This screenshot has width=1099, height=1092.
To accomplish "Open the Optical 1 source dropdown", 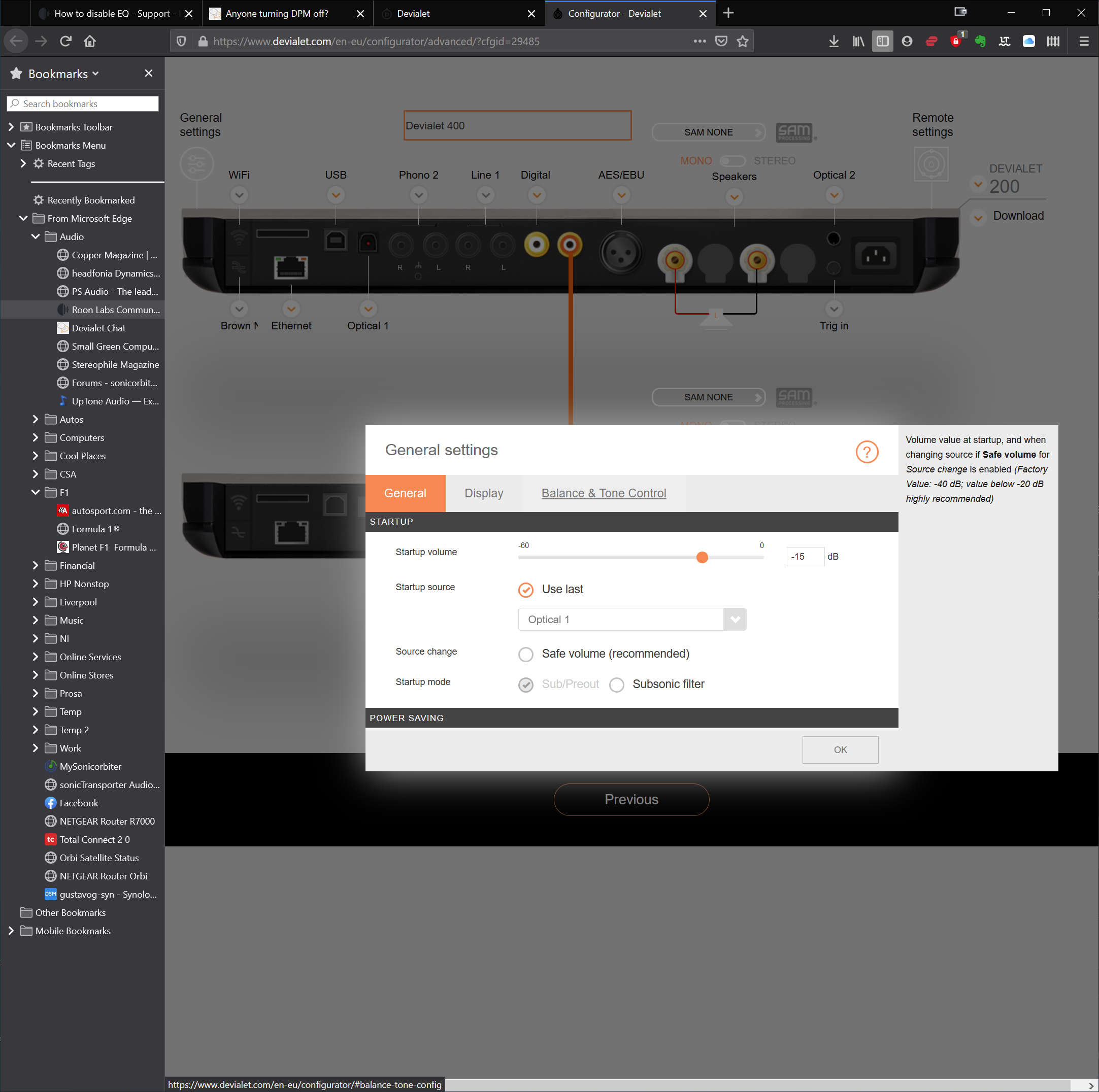I will 735,620.
